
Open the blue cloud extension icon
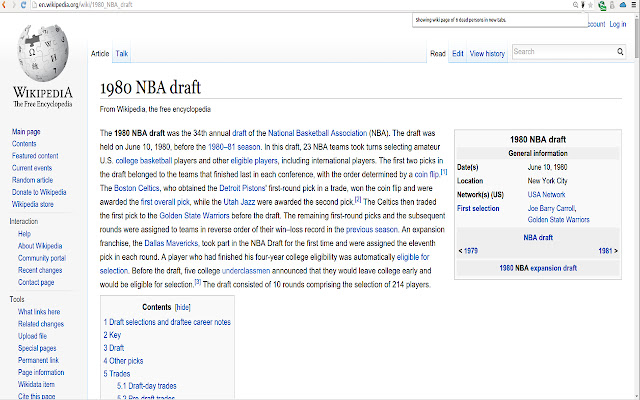click(x=623, y=5)
